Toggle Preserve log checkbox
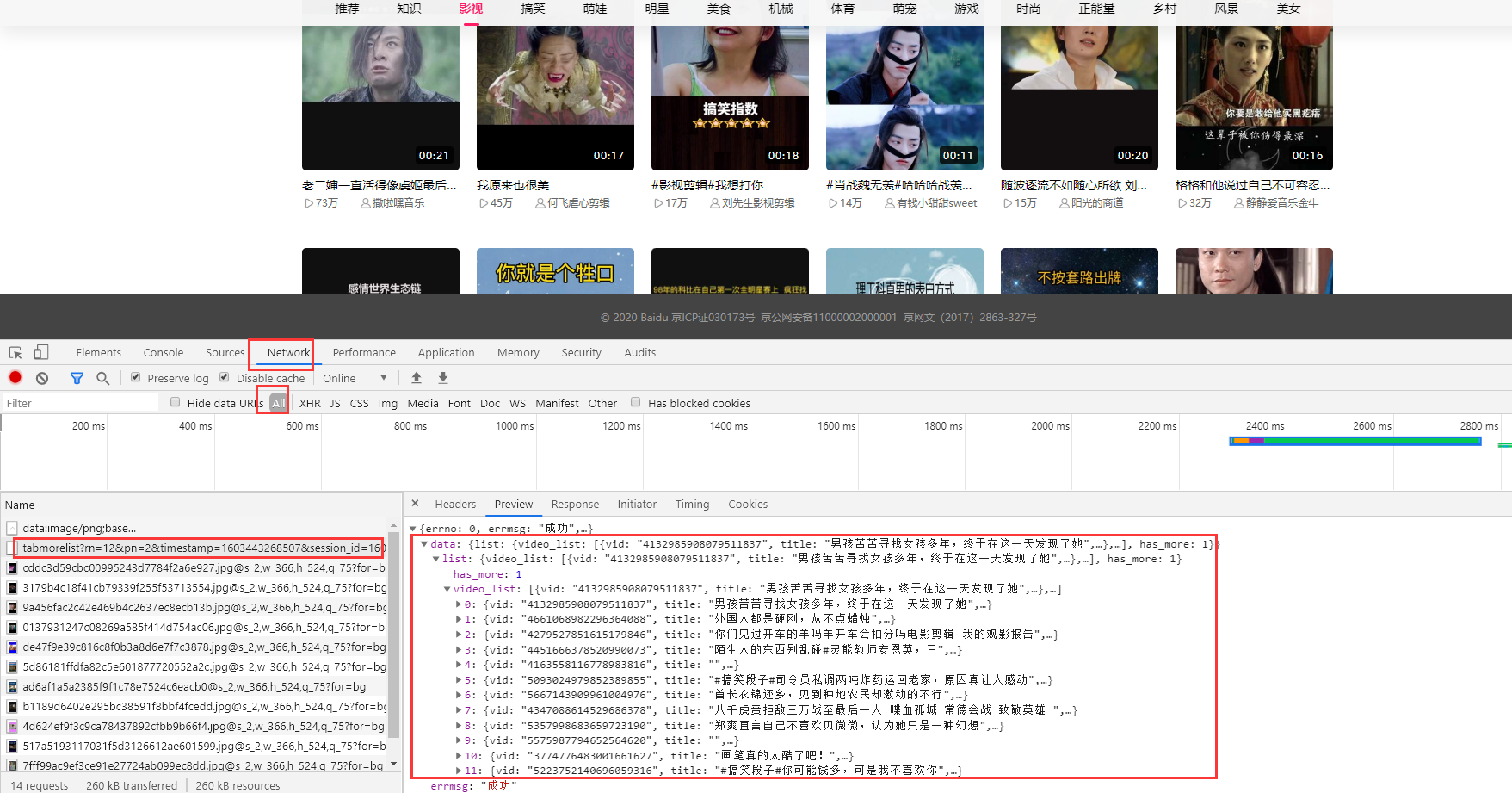Viewport: 1512px width, 793px height. (x=135, y=377)
